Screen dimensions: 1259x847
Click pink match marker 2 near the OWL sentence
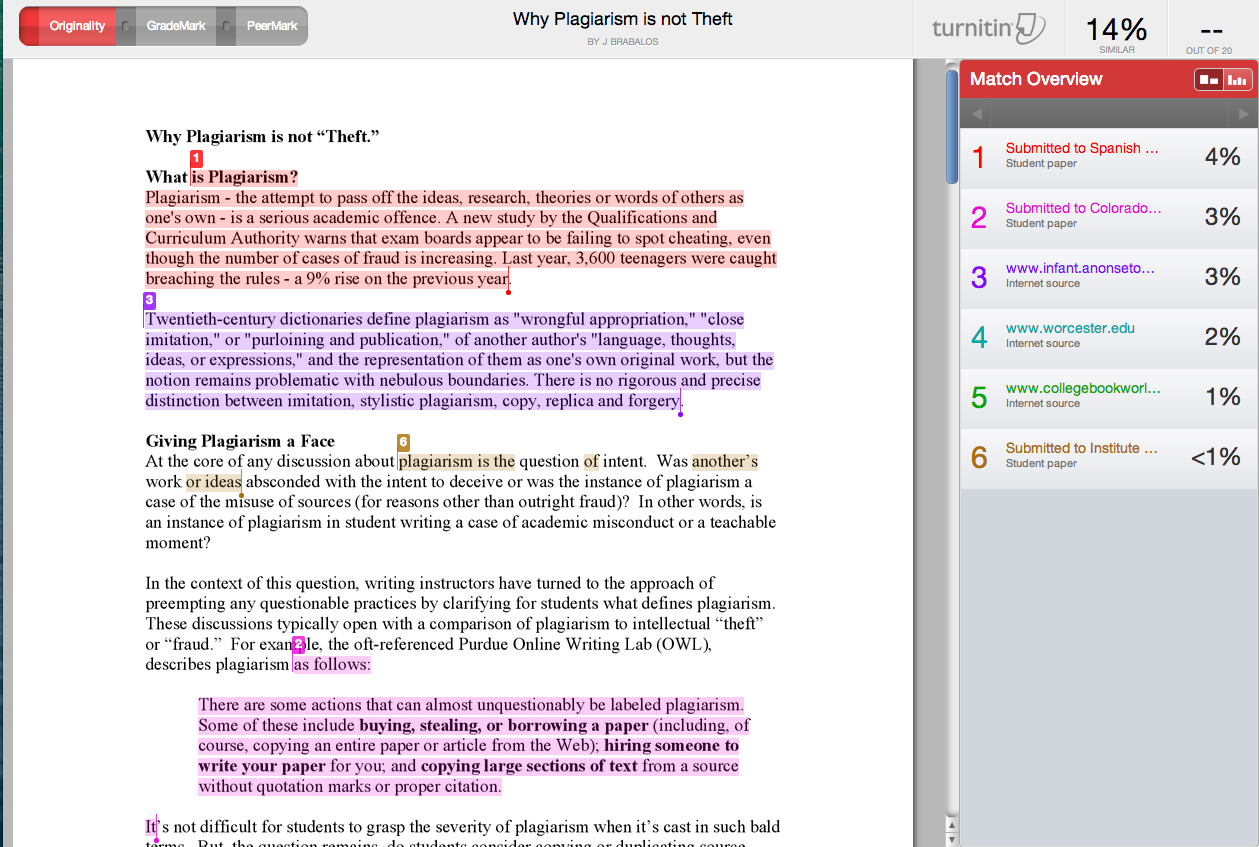[x=297, y=646]
